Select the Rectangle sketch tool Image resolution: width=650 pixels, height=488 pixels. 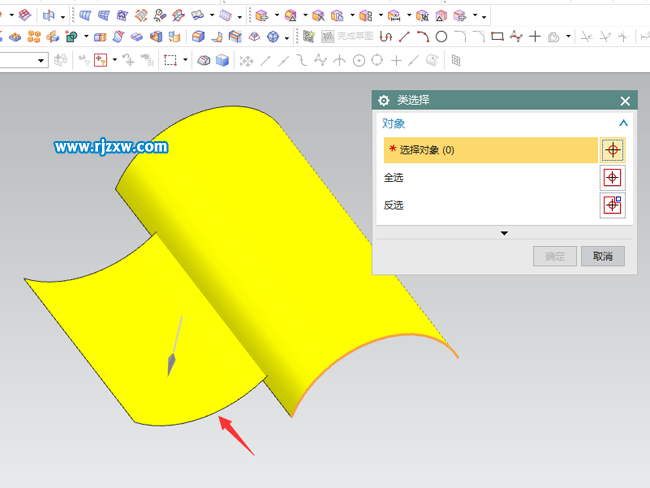(497, 37)
